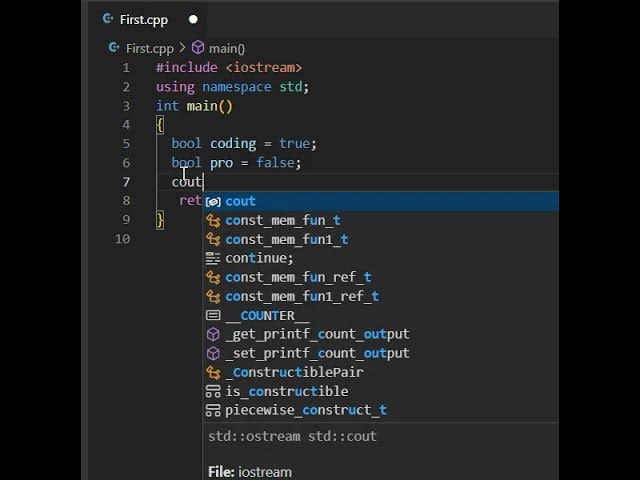Place cursor on the bool pro line
The height and width of the screenshot is (480, 640).
pos(236,163)
